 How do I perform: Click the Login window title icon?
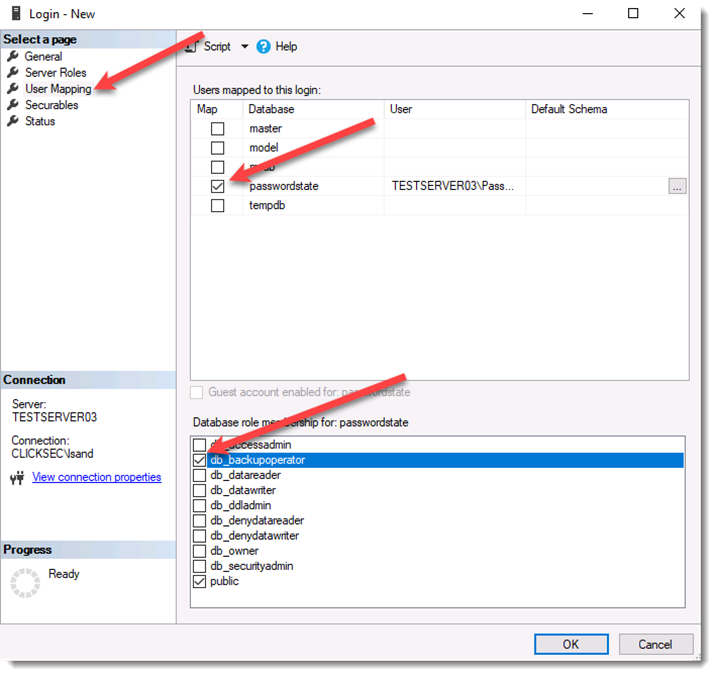pyautogui.click(x=16, y=13)
